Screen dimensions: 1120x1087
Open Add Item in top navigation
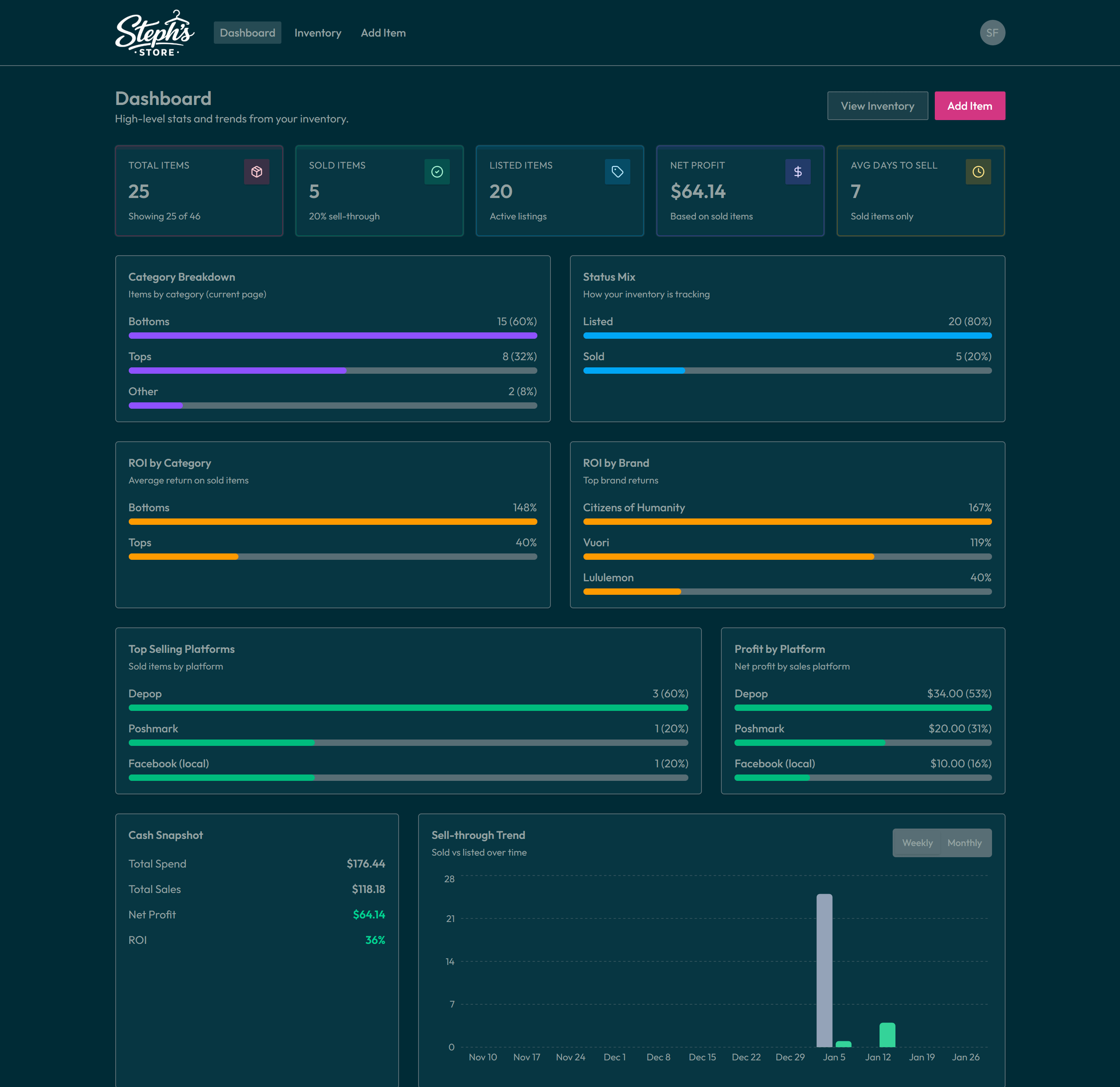383,33
